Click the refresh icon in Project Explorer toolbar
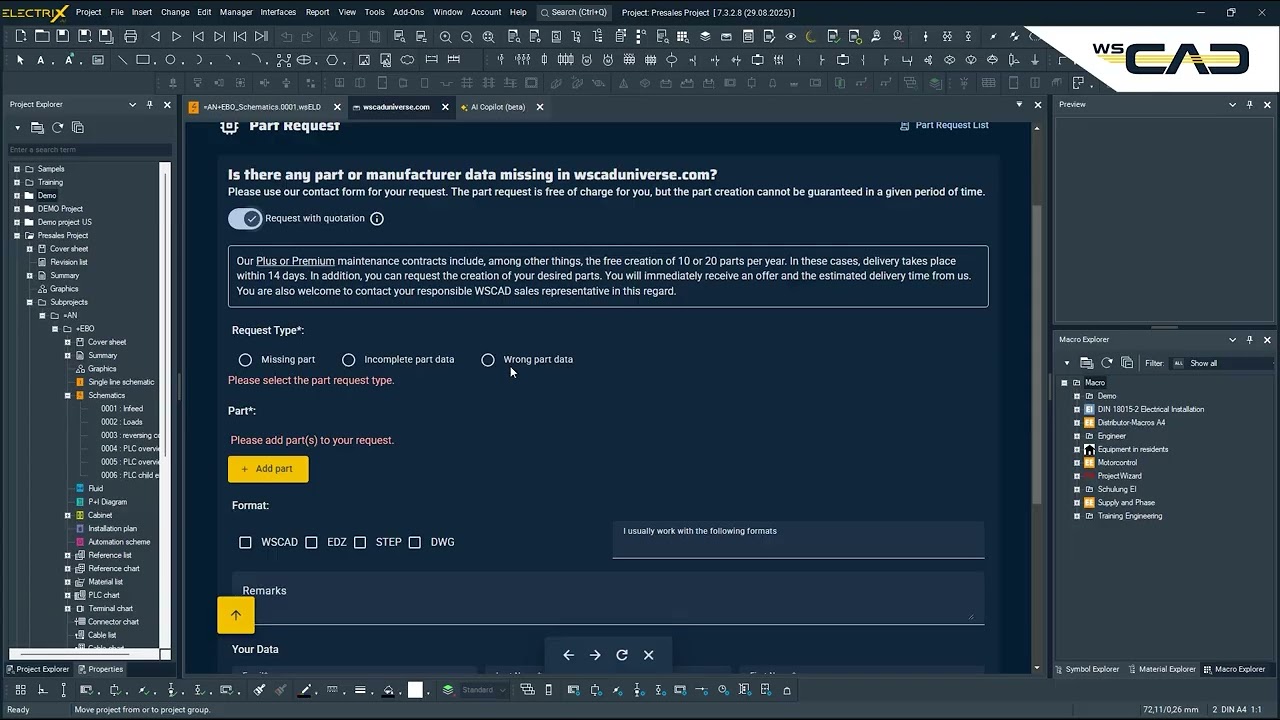The image size is (1280, 720). [58, 128]
